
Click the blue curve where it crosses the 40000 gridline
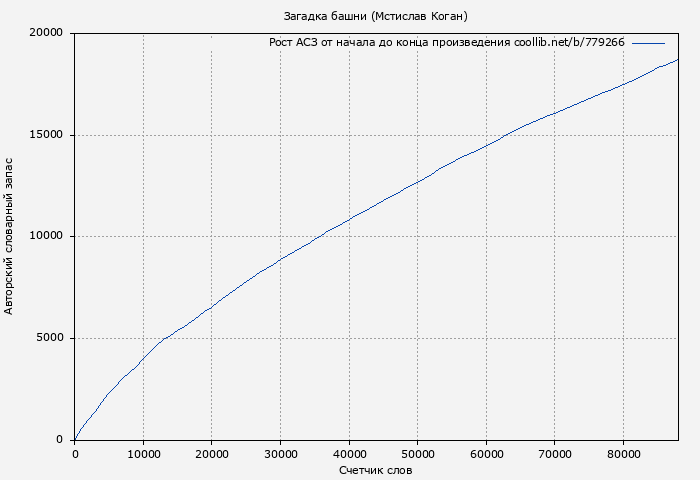348,219
